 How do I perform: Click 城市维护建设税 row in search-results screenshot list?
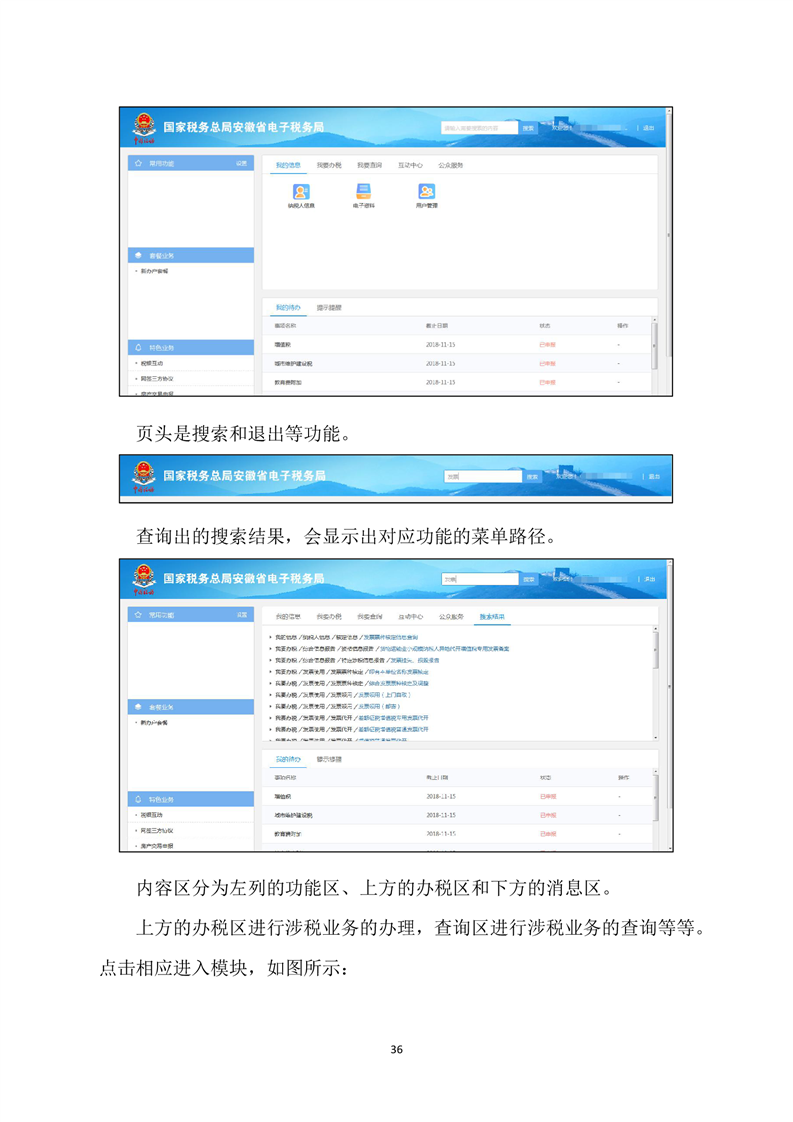[x=458, y=815]
